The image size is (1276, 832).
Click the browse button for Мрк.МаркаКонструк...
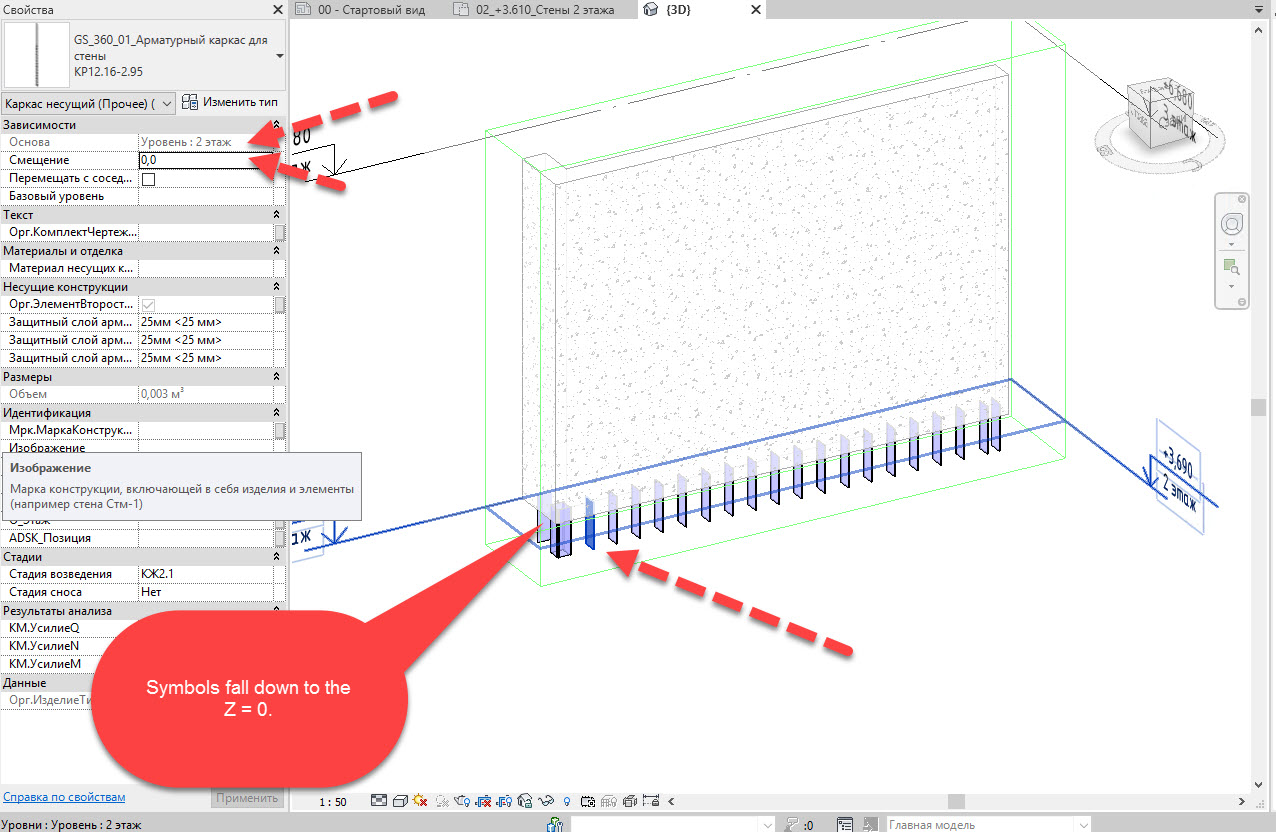click(x=280, y=430)
